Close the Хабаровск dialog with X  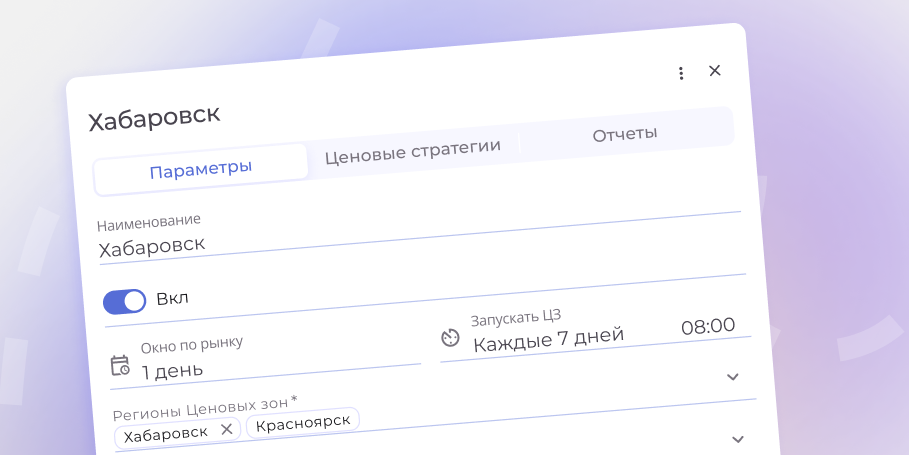(715, 70)
